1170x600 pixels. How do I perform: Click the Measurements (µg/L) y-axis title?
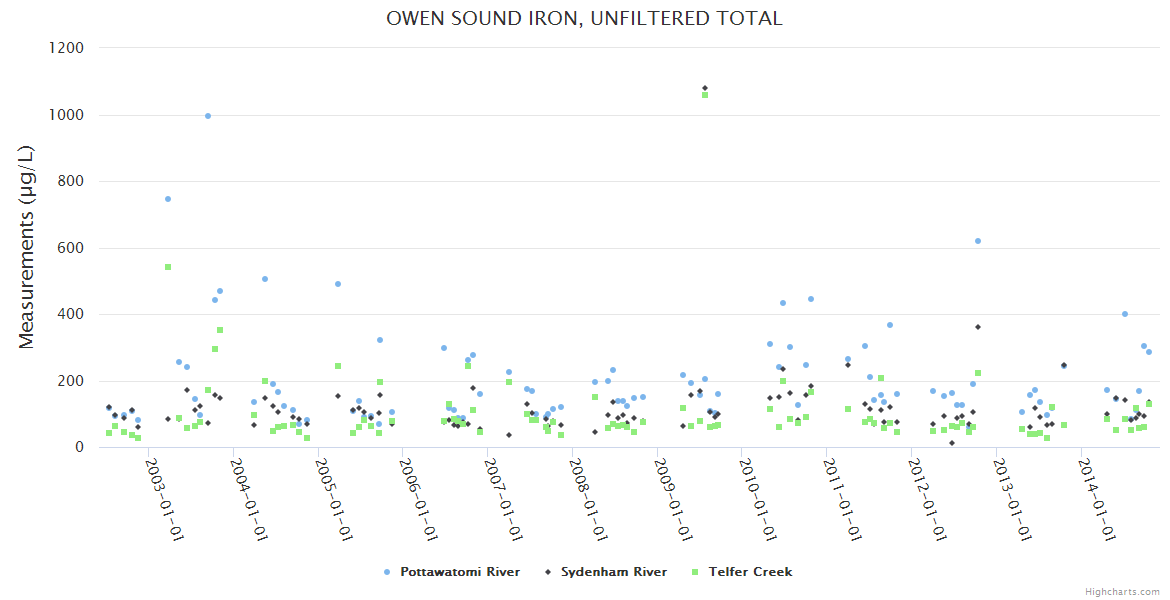(27, 247)
